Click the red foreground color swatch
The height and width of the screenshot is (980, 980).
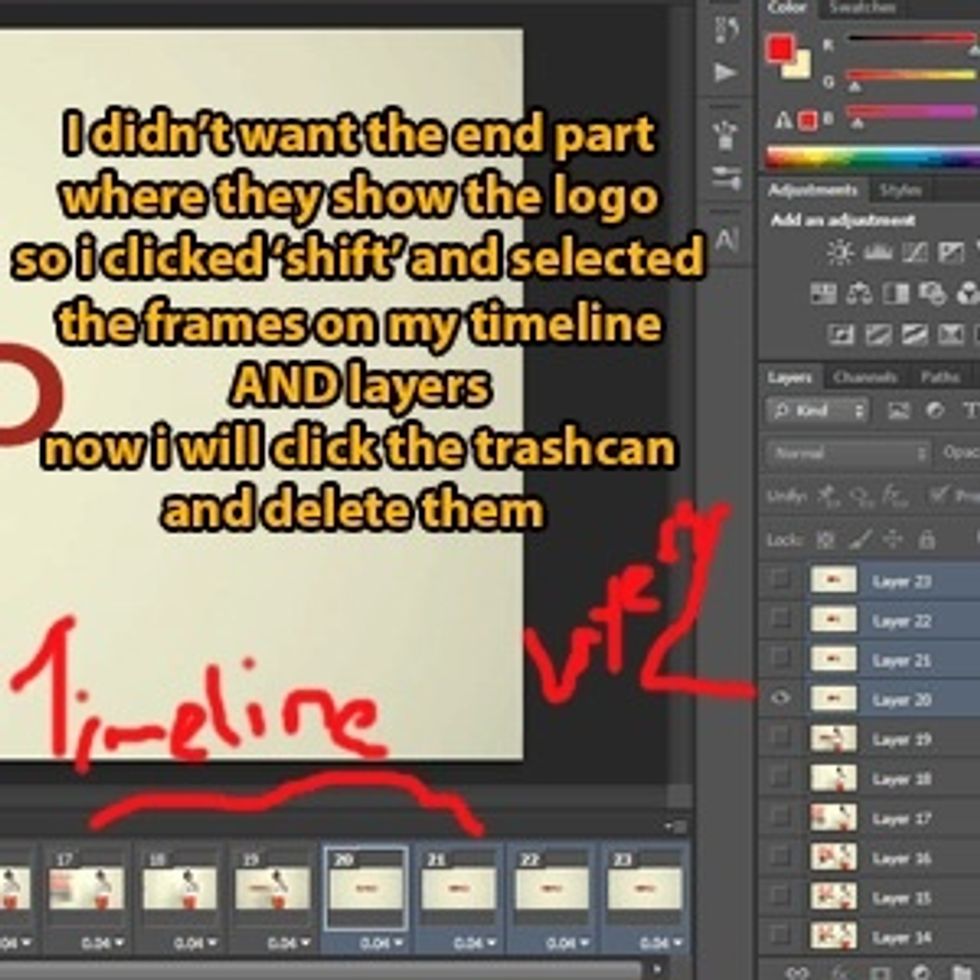click(779, 48)
